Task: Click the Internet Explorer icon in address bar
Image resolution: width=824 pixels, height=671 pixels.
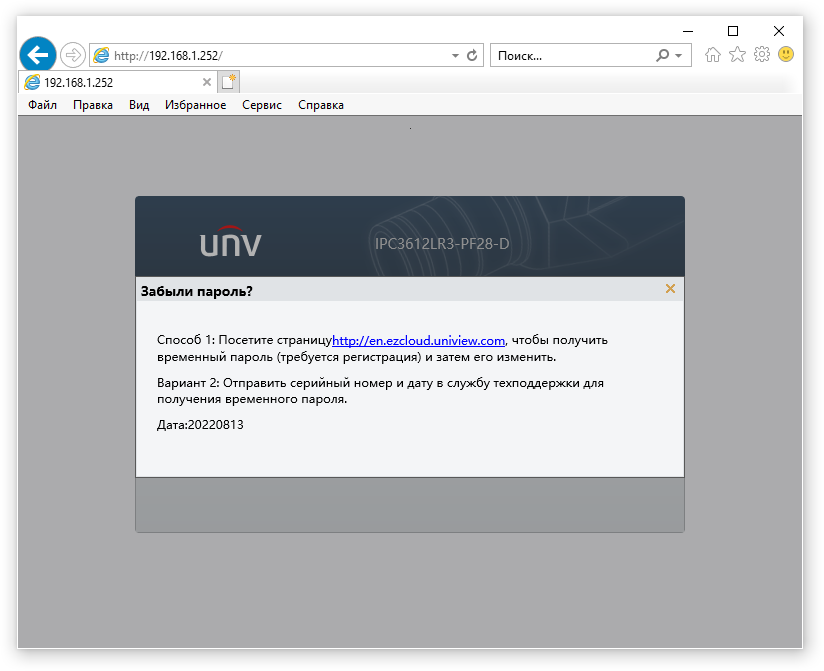Action: pos(101,55)
